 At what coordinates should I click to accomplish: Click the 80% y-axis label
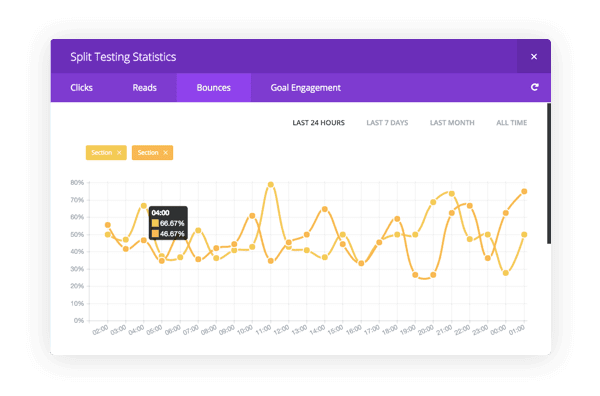[x=77, y=183]
